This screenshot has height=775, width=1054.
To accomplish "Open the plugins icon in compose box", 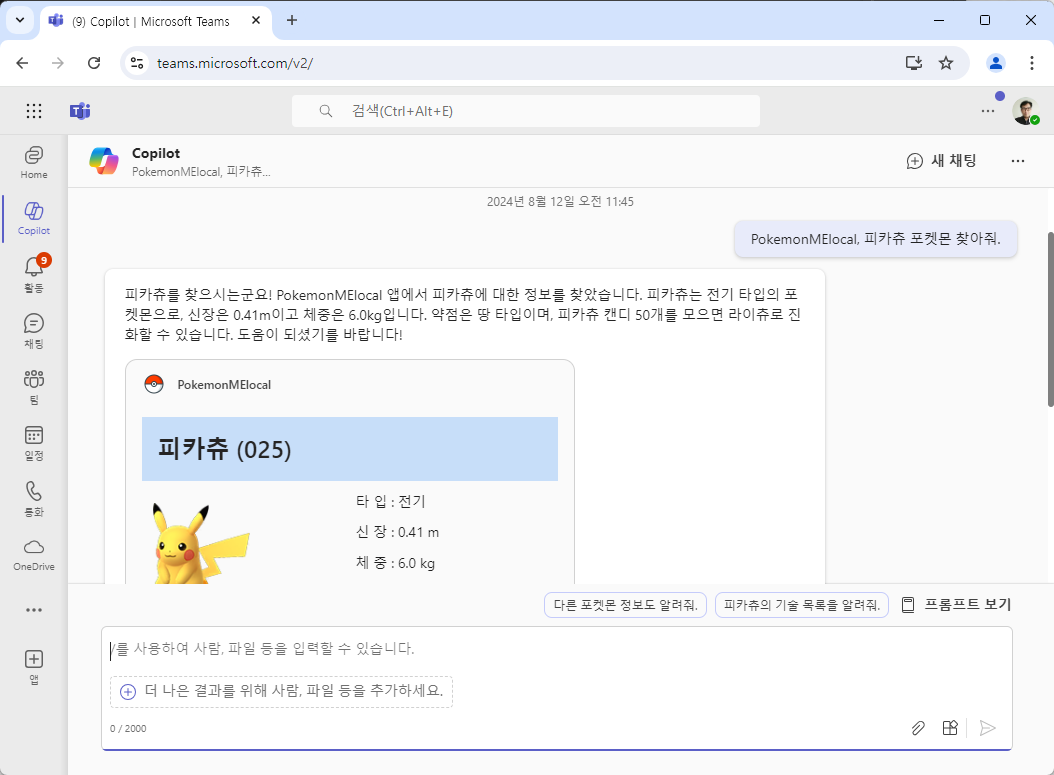I will pos(950,728).
